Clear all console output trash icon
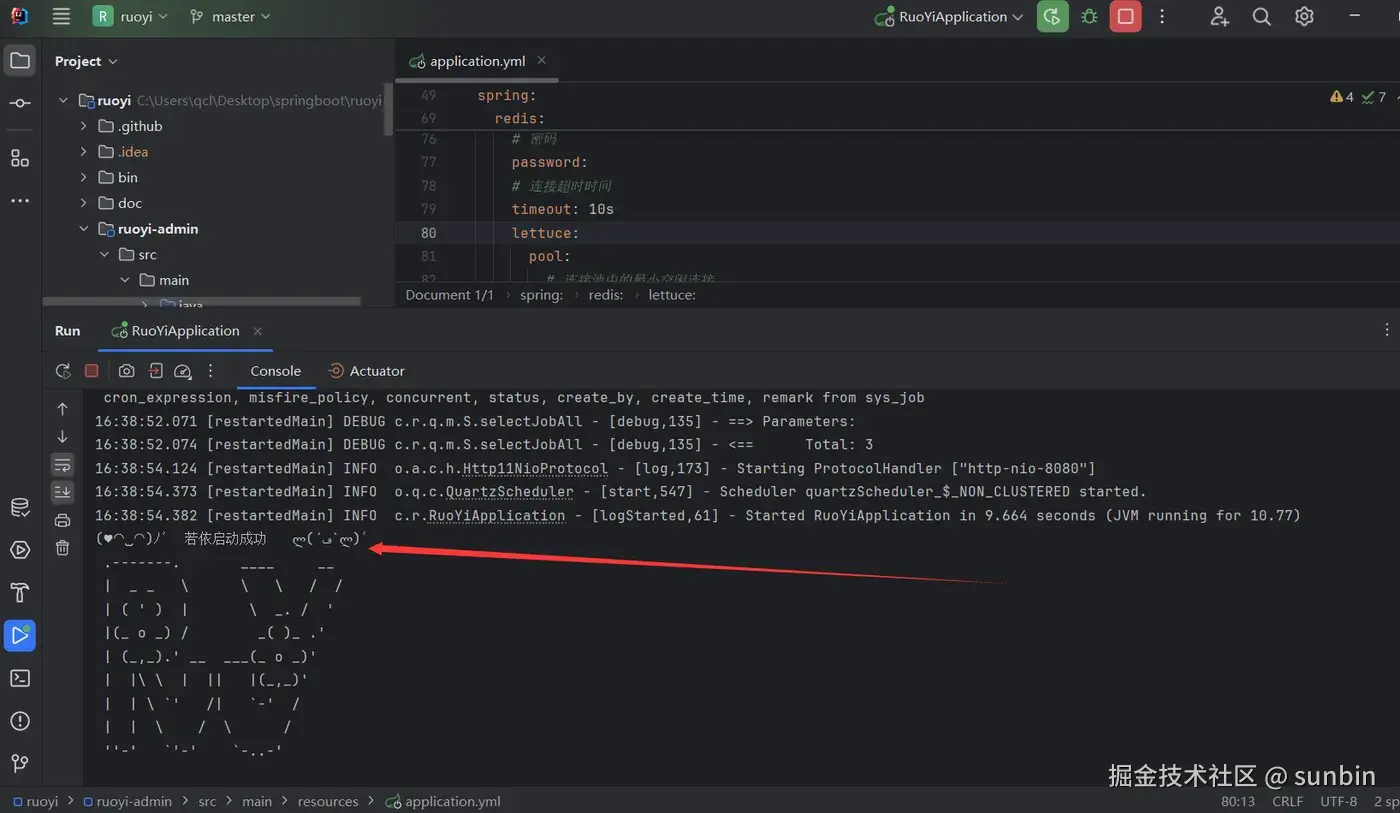 [62, 547]
